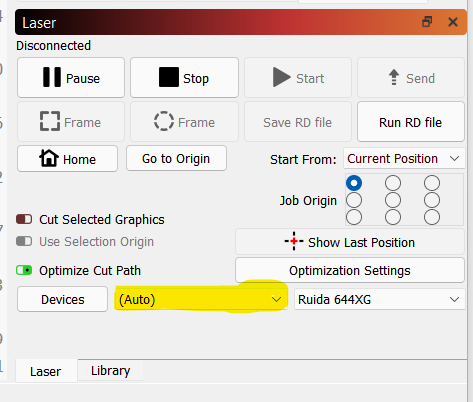Click the Stop button with square icon
This screenshot has height=402, width=473.
[184, 78]
